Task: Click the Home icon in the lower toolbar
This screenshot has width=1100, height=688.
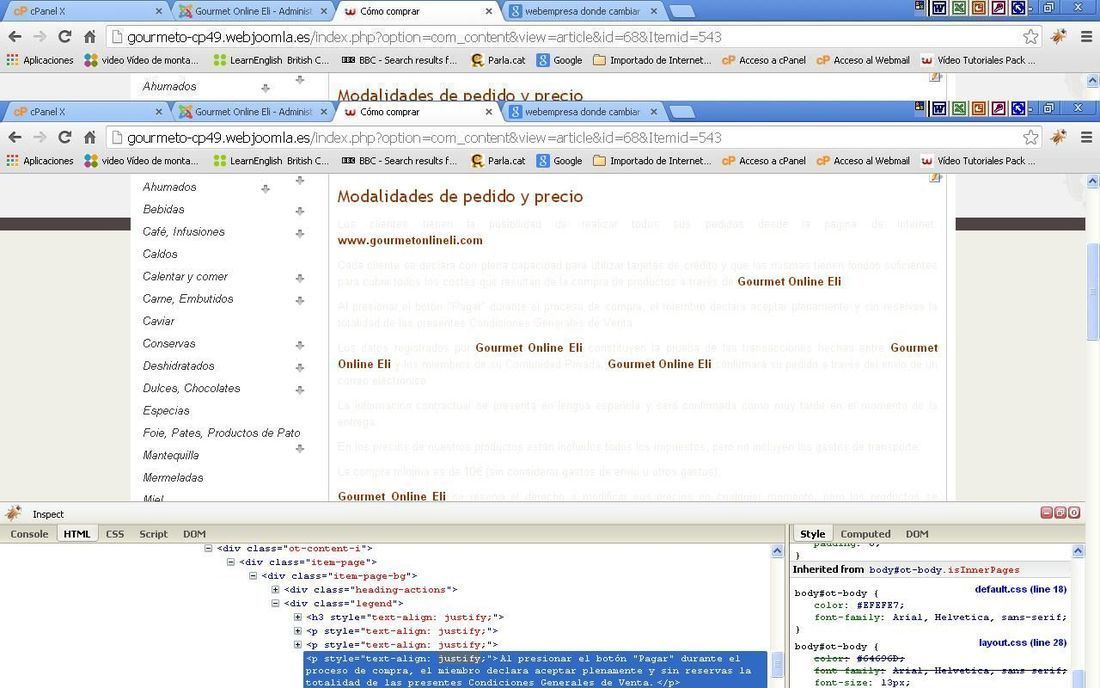Action: pos(90,137)
